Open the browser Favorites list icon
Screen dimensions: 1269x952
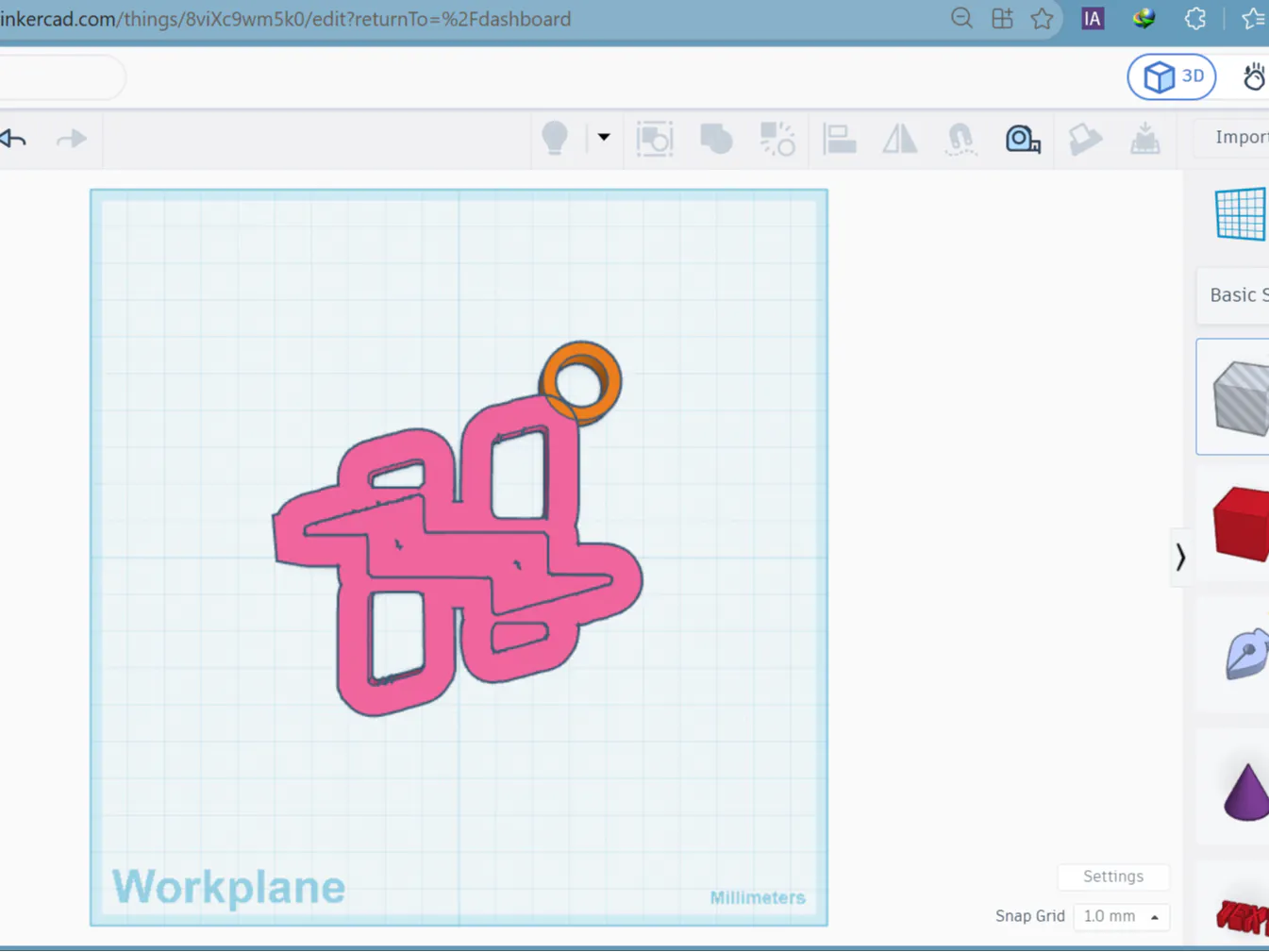click(1254, 18)
